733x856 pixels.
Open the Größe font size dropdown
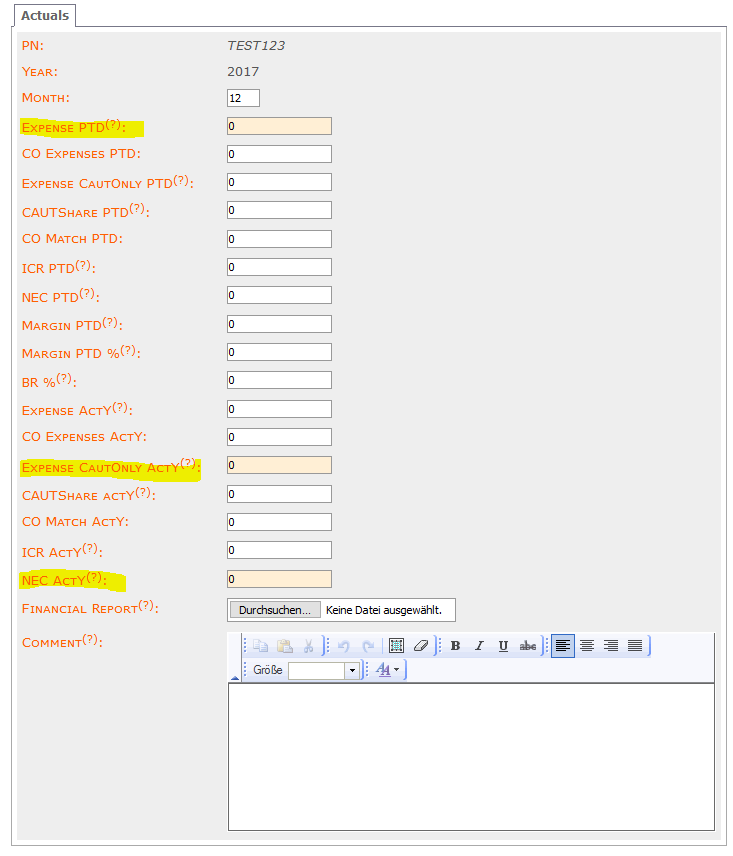[x=352, y=671]
